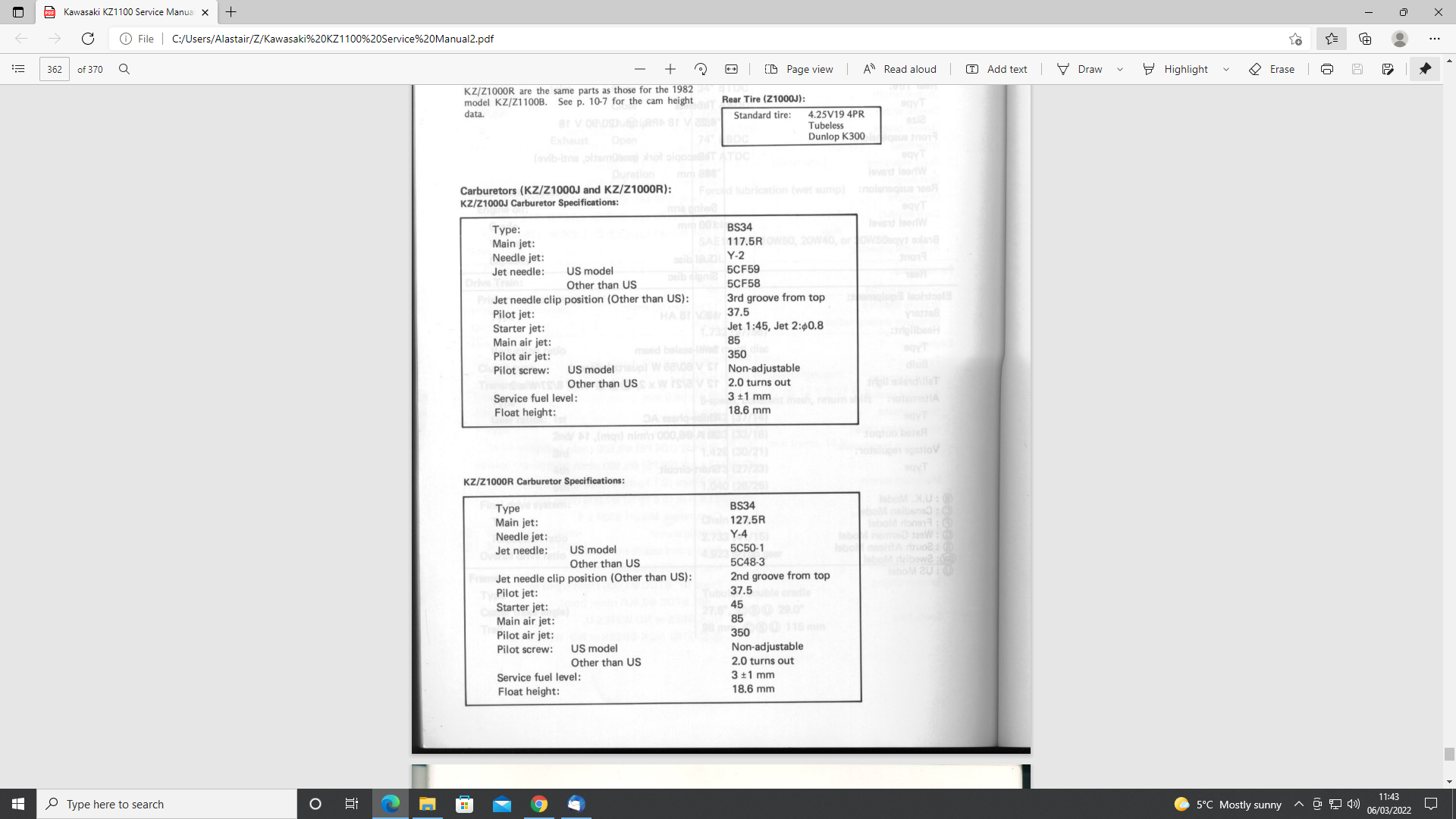Click the Add text button
This screenshot has height=819, width=1456.
click(996, 69)
